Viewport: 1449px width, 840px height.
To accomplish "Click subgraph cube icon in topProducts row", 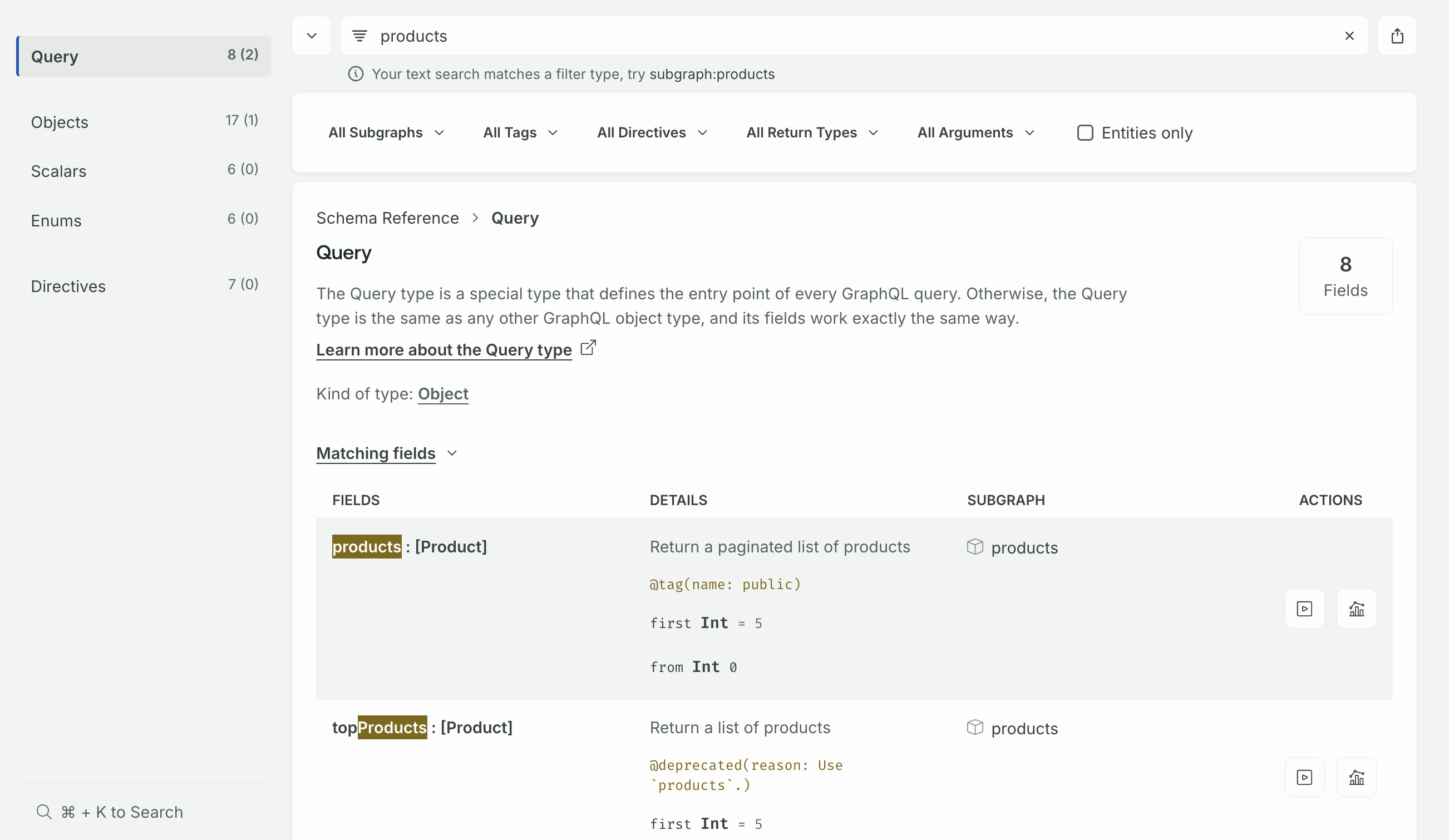I will point(975,727).
